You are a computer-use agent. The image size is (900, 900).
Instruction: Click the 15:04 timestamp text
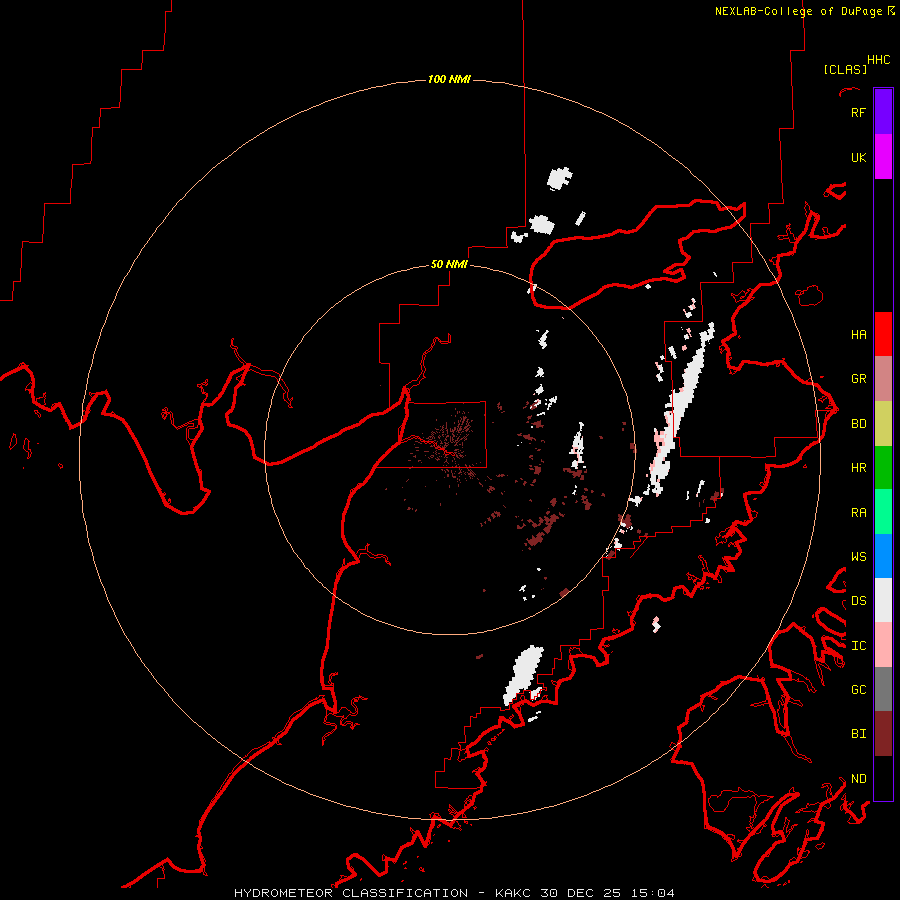tap(652, 893)
